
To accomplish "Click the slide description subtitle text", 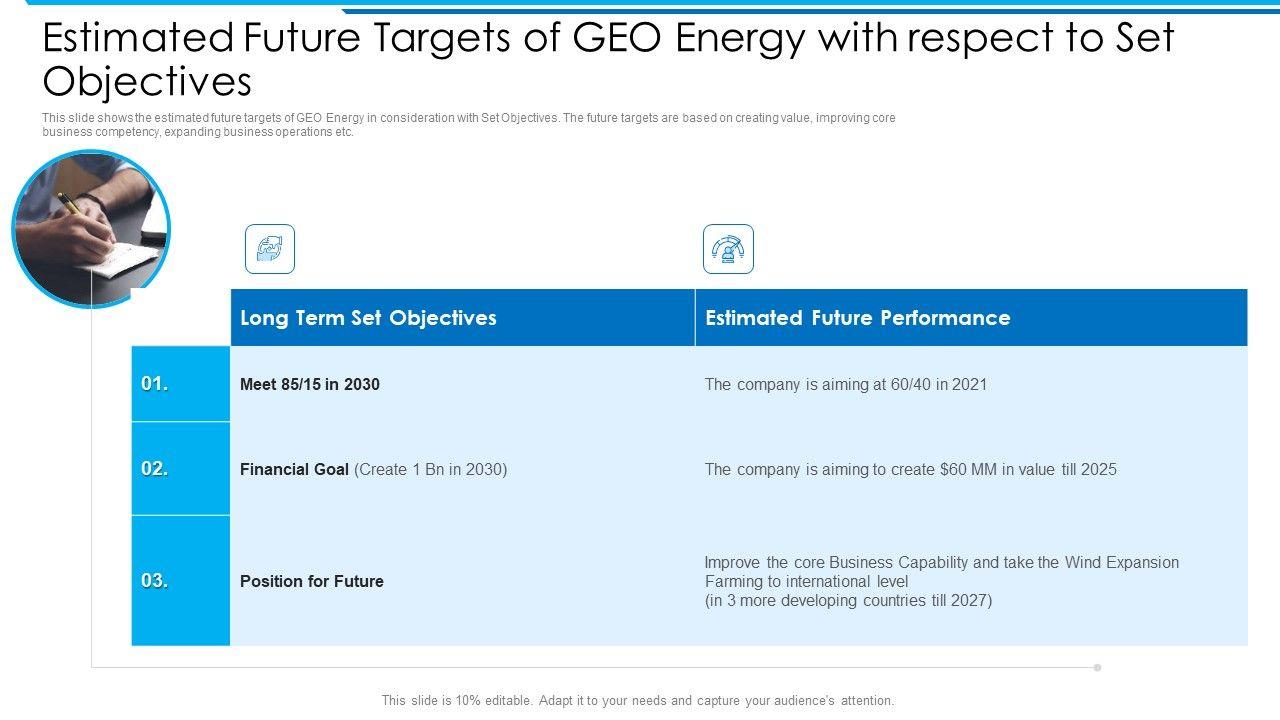I will click(x=468, y=125).
